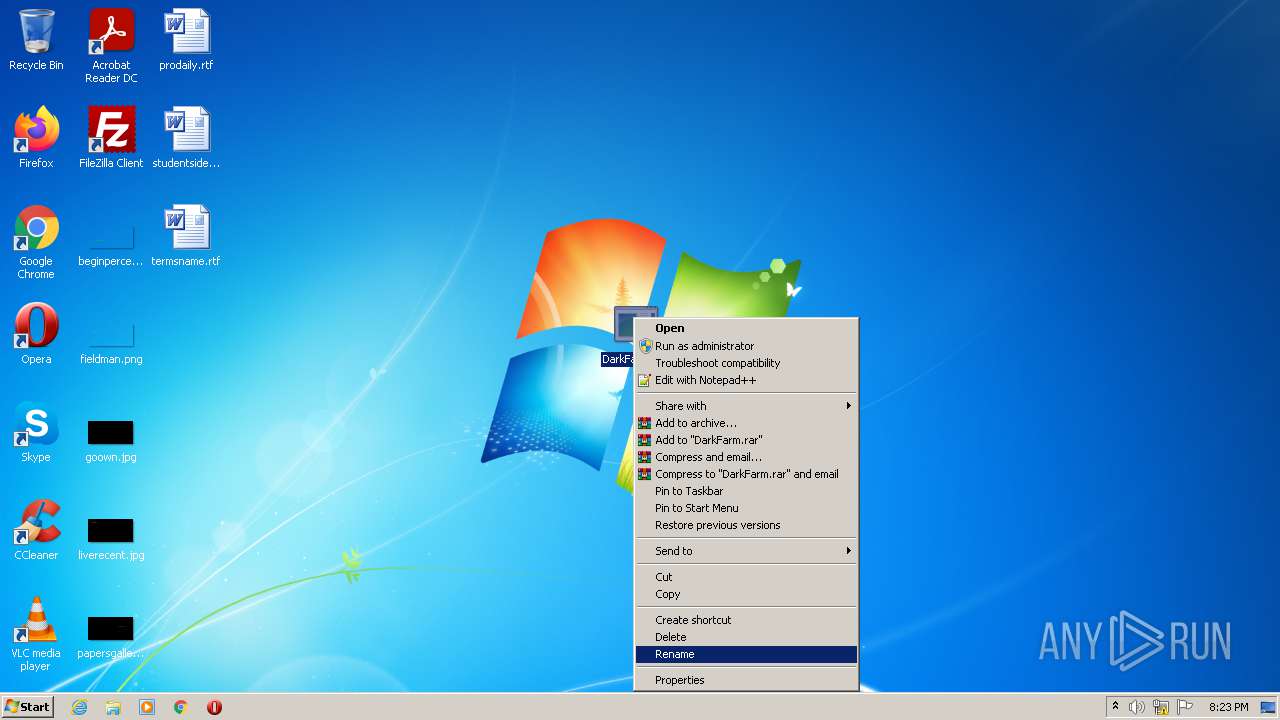
Task: Open Action Center flag icon
Action: 1185,707
